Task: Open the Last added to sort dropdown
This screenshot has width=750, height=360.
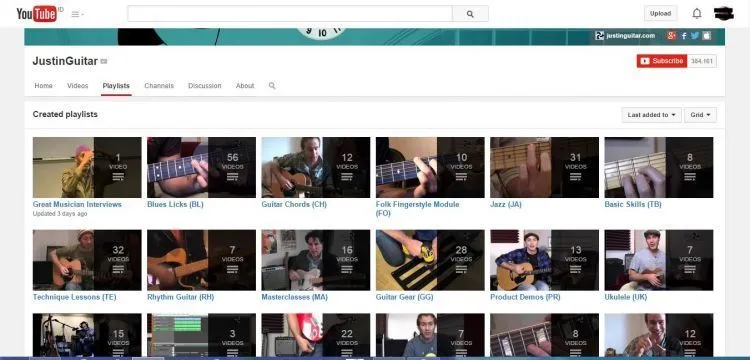Action: (651, 115)
